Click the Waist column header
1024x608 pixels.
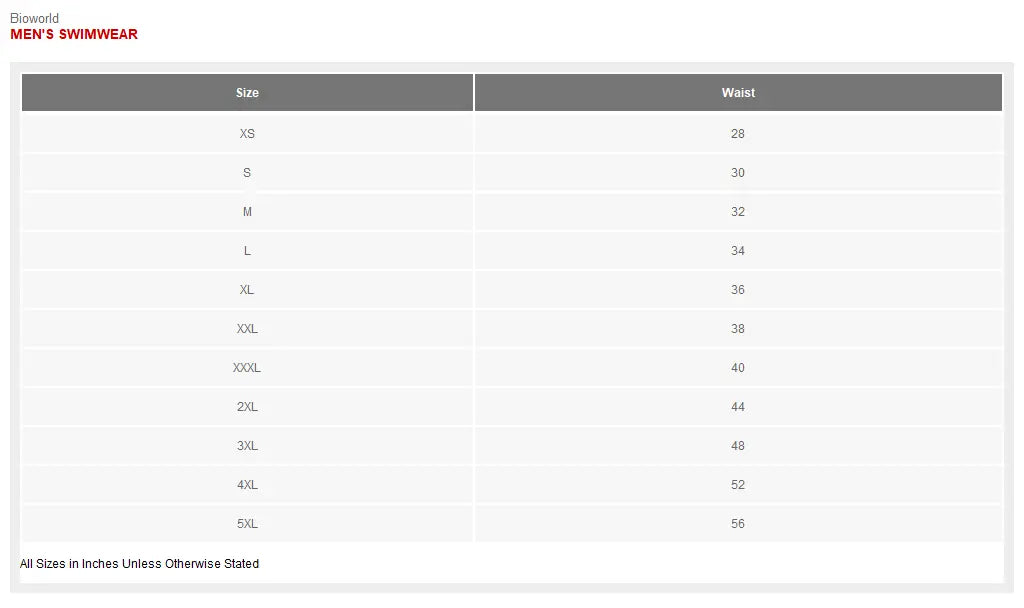[738, 93]
